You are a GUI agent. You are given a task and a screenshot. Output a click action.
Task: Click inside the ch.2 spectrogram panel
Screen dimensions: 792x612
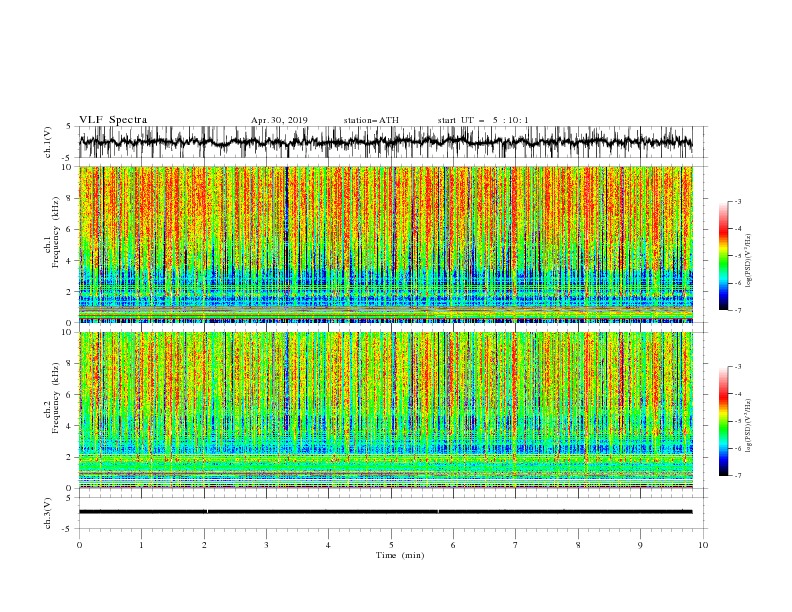[386, 410]
